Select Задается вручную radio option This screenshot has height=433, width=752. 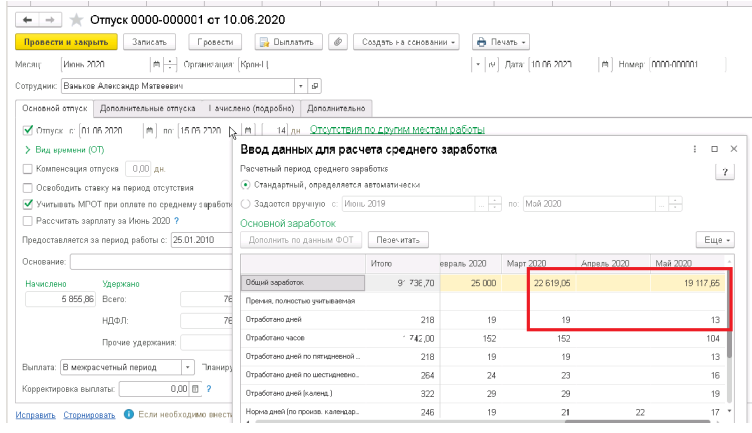pyautogui.click(x=246, y=203)
